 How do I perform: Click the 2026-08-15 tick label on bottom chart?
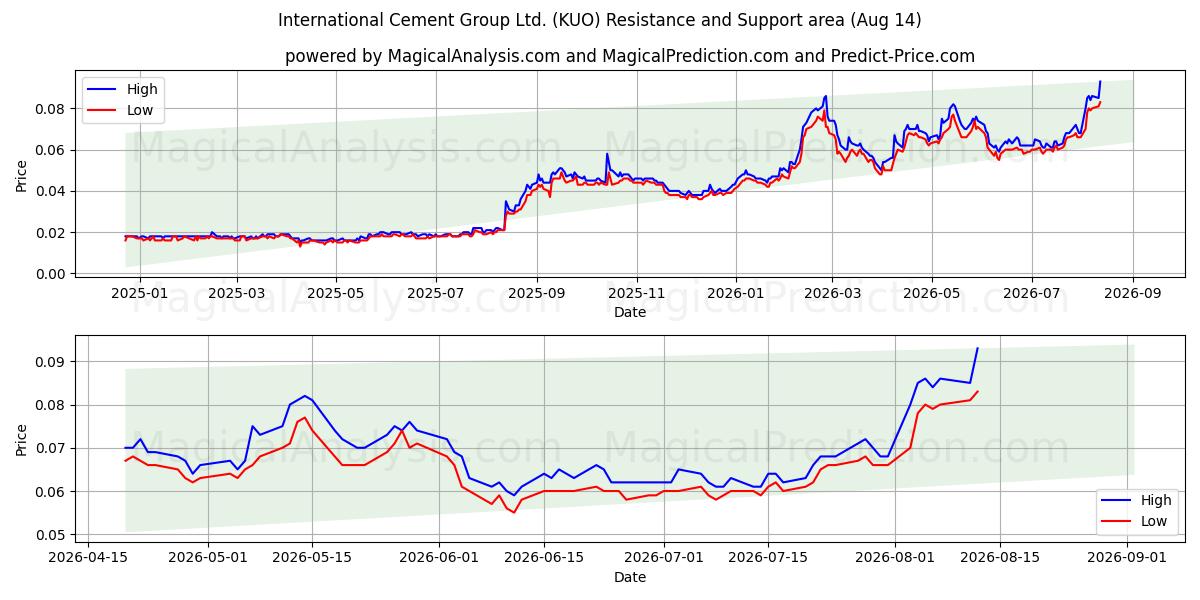tap(998, 558)
